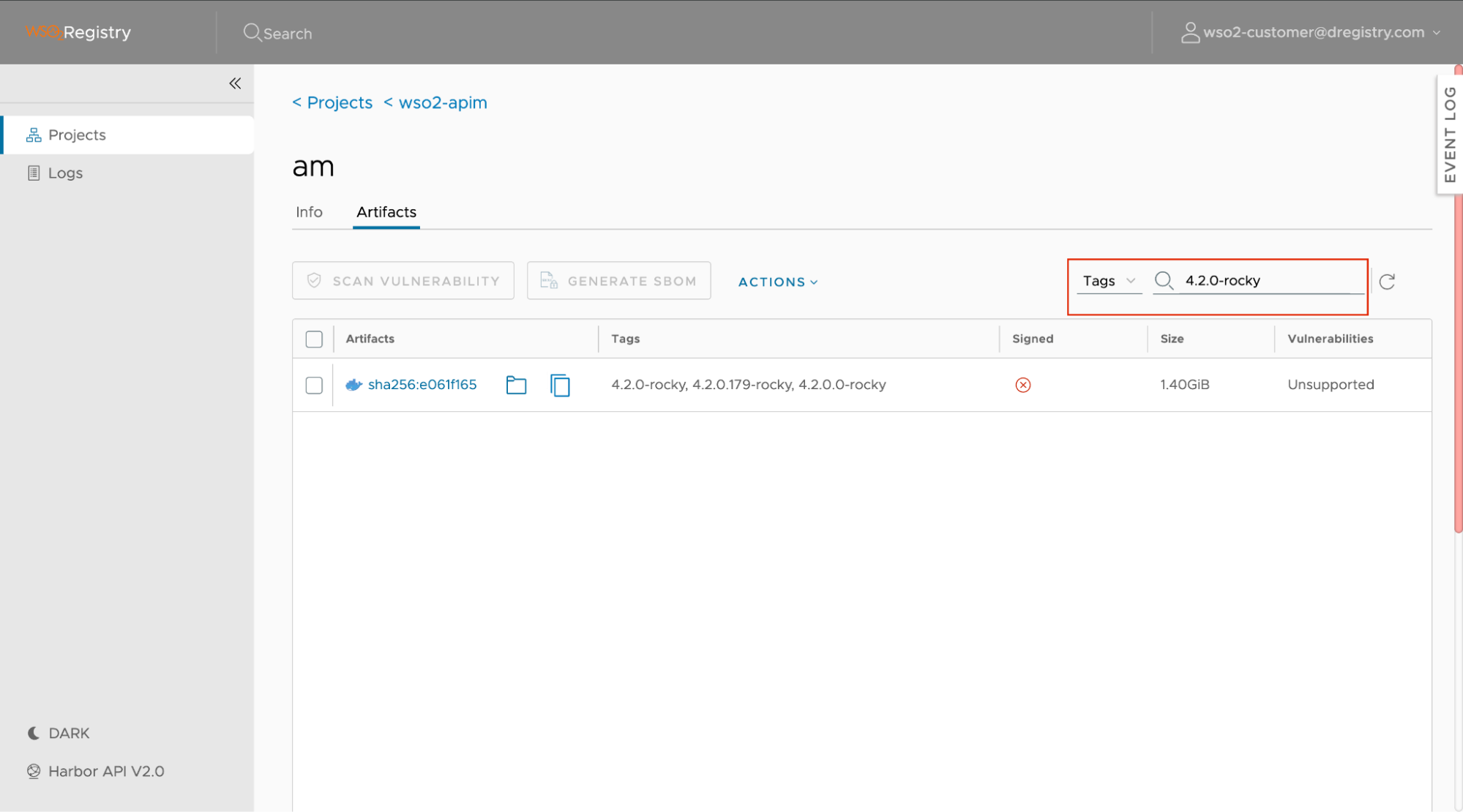The width and height of the screenshot is (1463, 812).
Task: Switch to the Info tab
Action: click(309, 212)
